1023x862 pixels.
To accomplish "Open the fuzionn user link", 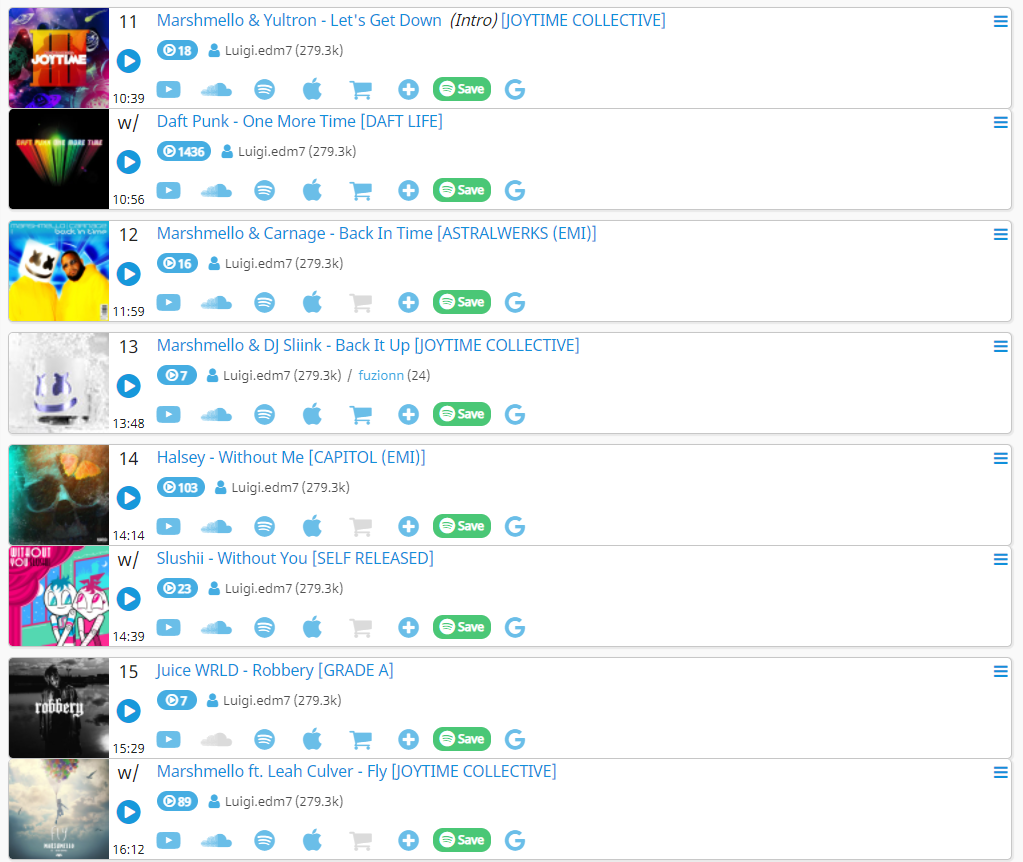I will pyautogui.click(x=381, y=375).
